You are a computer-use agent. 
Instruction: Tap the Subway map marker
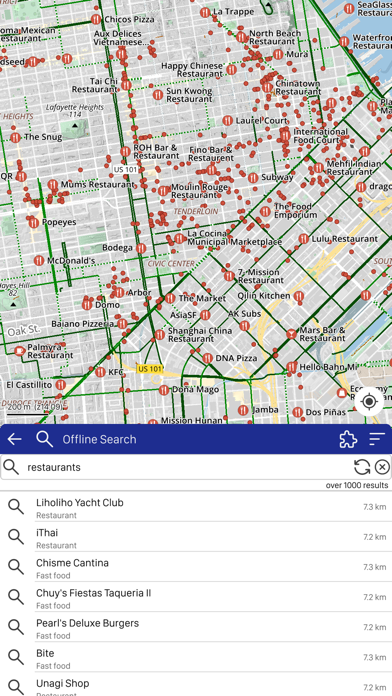tap(253, 178)
